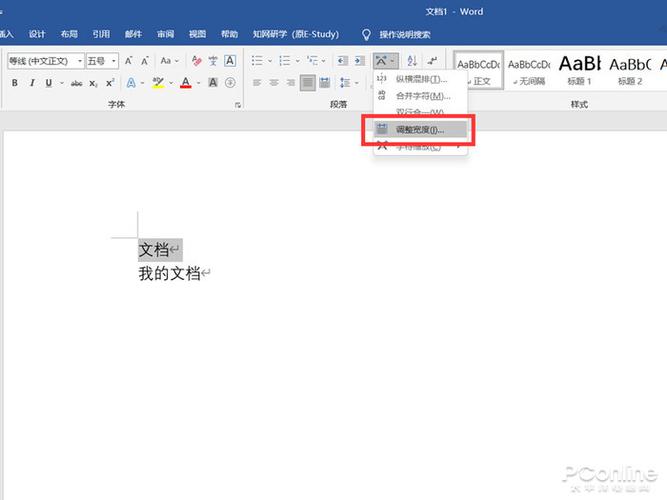Open the 布局 ribbon tab
Screen dimensions: 667x500
[69, 34]
